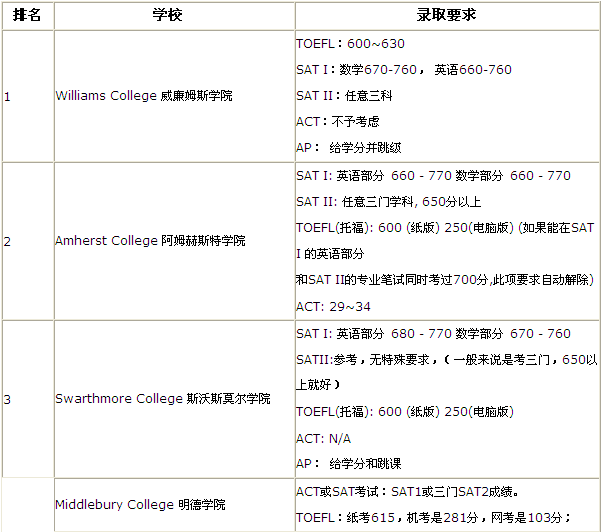603x532 pixels.
Task: Click the line 和SAT II的专业笔试同时考过700分
Action: coord(445,280)
